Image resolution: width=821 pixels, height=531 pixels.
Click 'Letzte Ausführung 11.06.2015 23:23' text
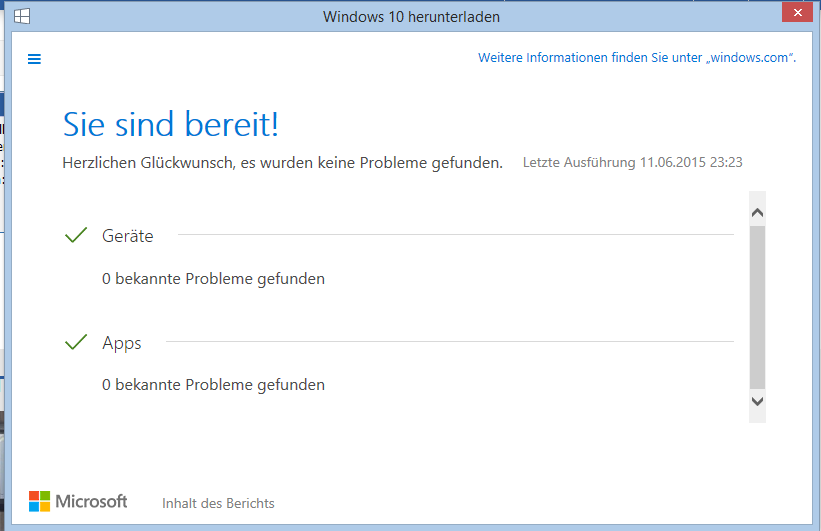(x=633, y=162)
